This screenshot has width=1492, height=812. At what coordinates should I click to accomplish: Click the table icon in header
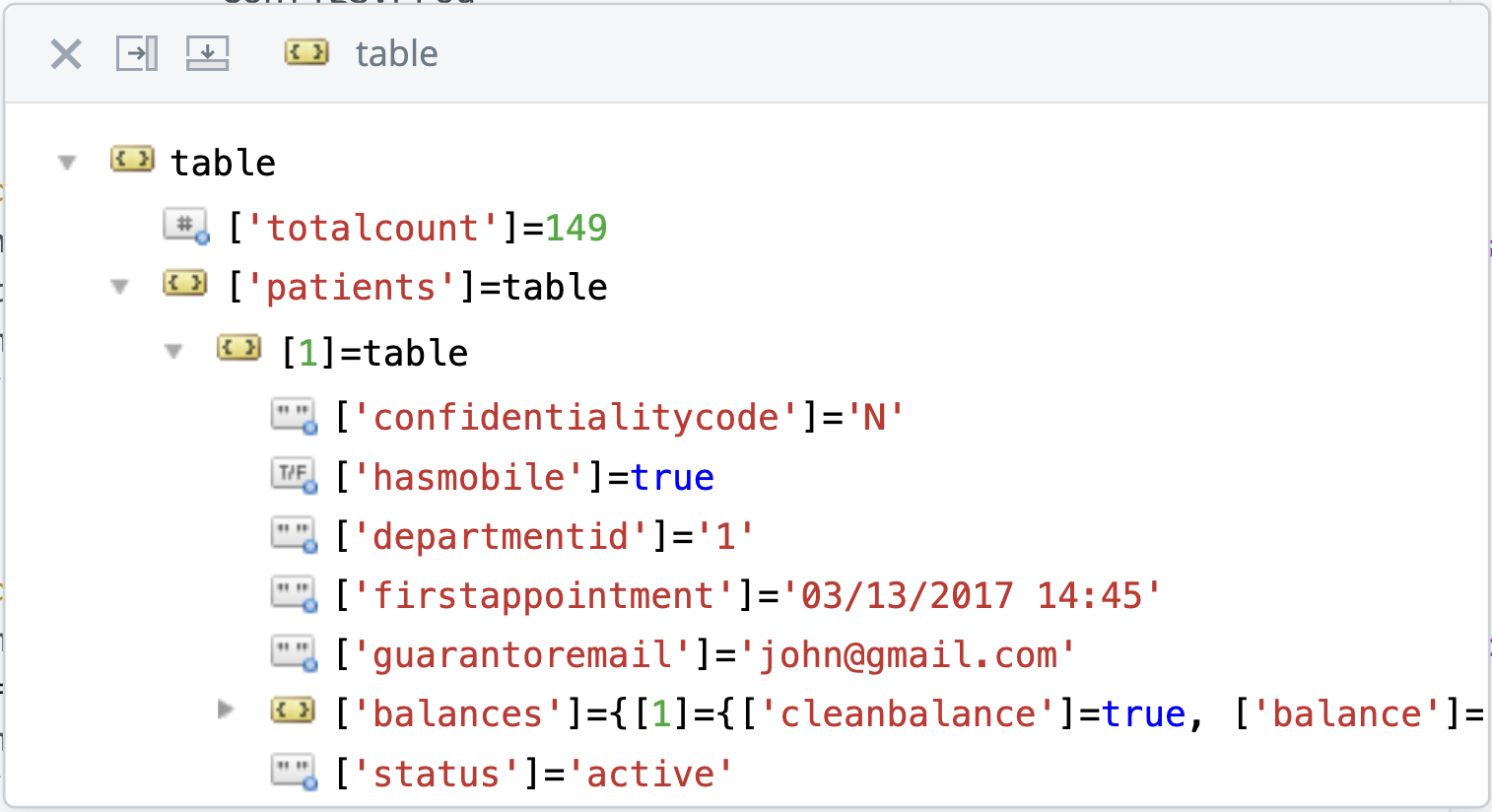(306, 52)
